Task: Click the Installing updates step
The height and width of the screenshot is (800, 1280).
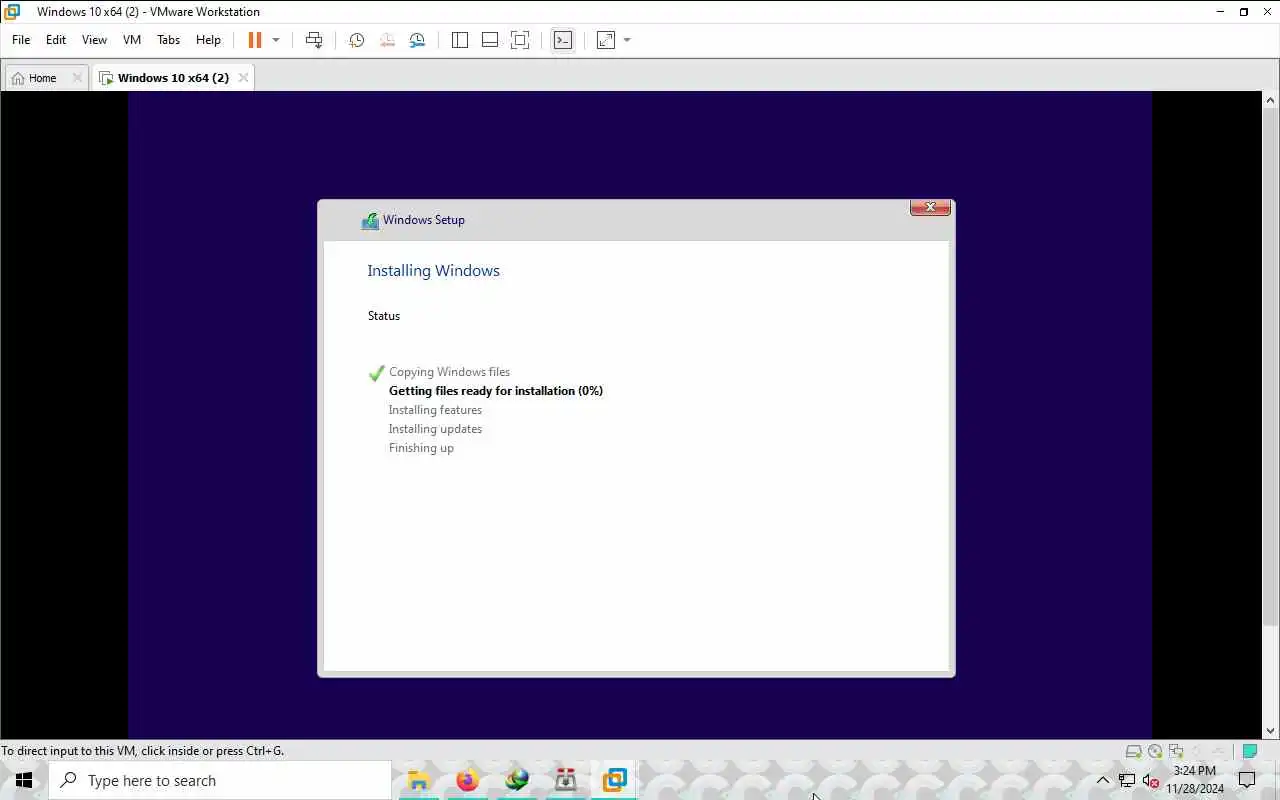Action: (435, 429)
